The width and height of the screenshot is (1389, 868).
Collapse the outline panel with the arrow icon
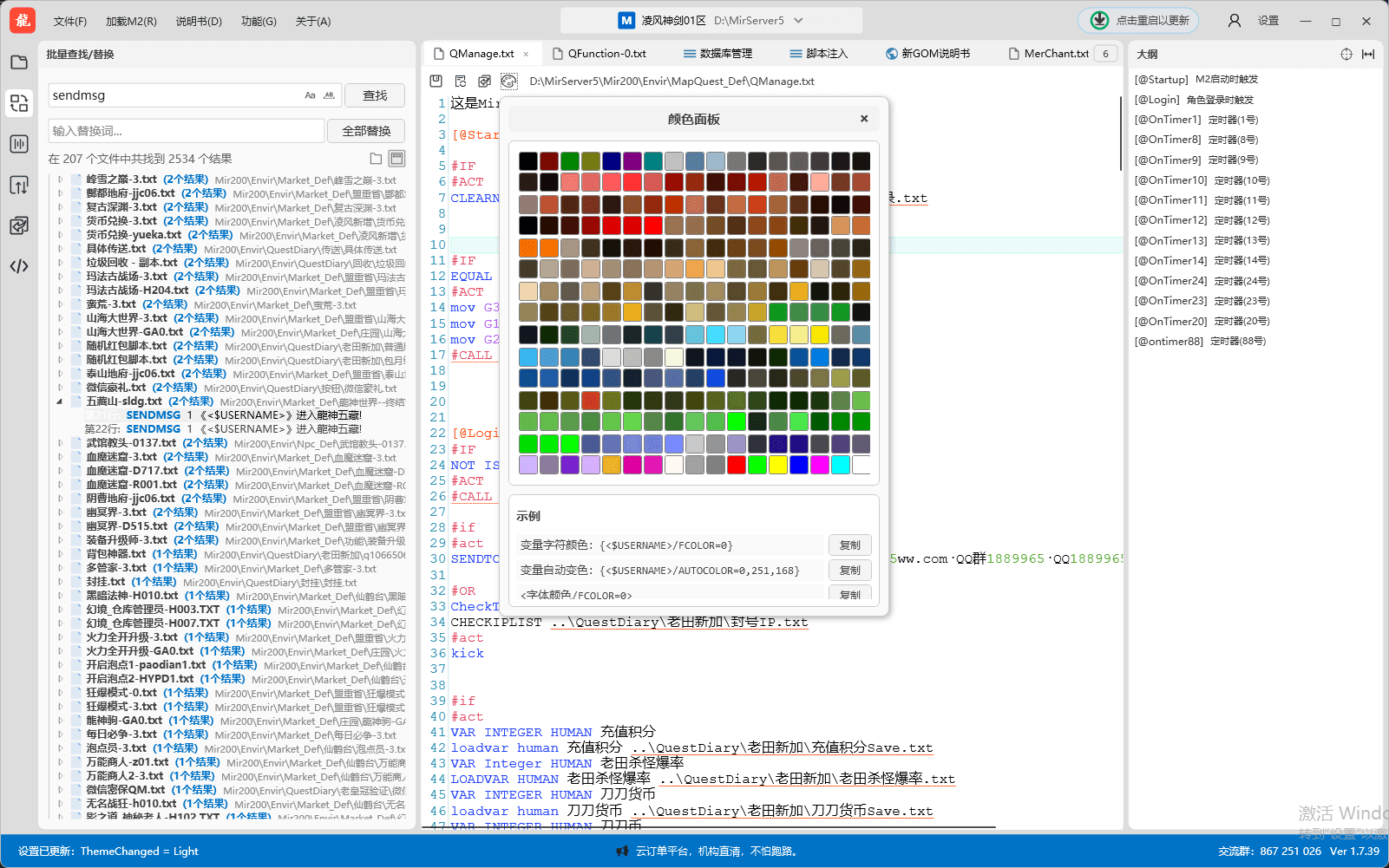1368,54
